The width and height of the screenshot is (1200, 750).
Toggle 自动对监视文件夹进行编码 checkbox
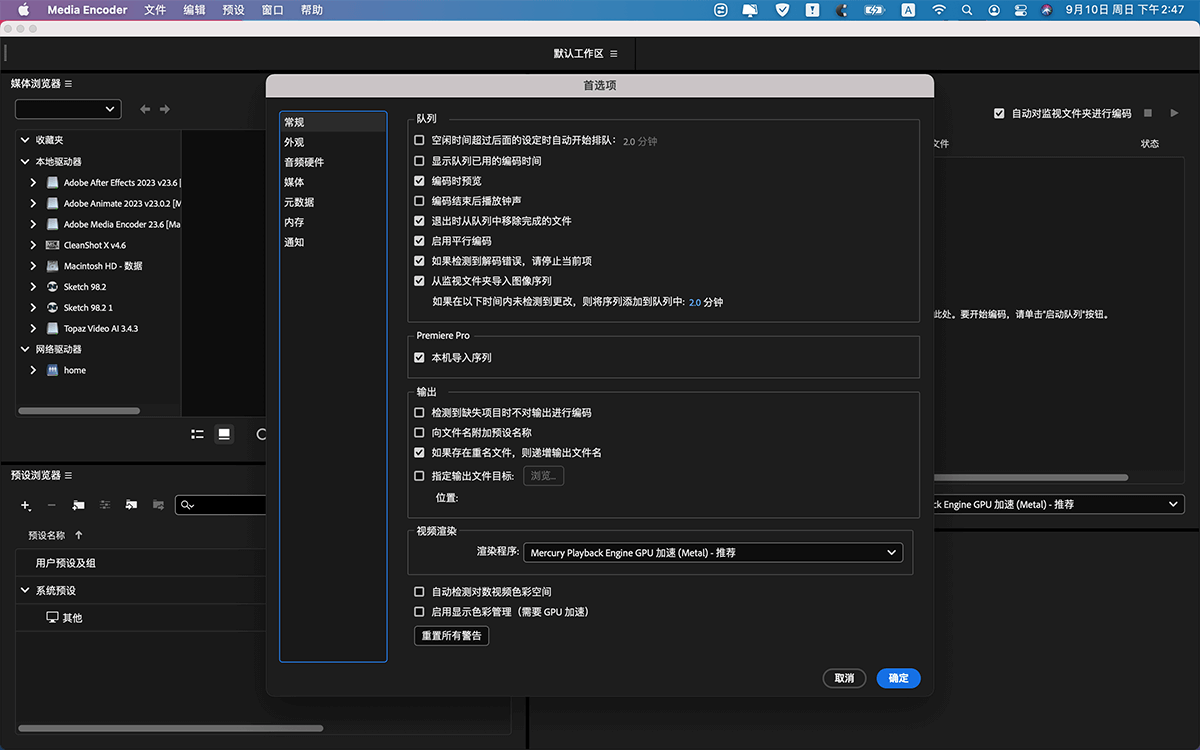pos(999,114)
